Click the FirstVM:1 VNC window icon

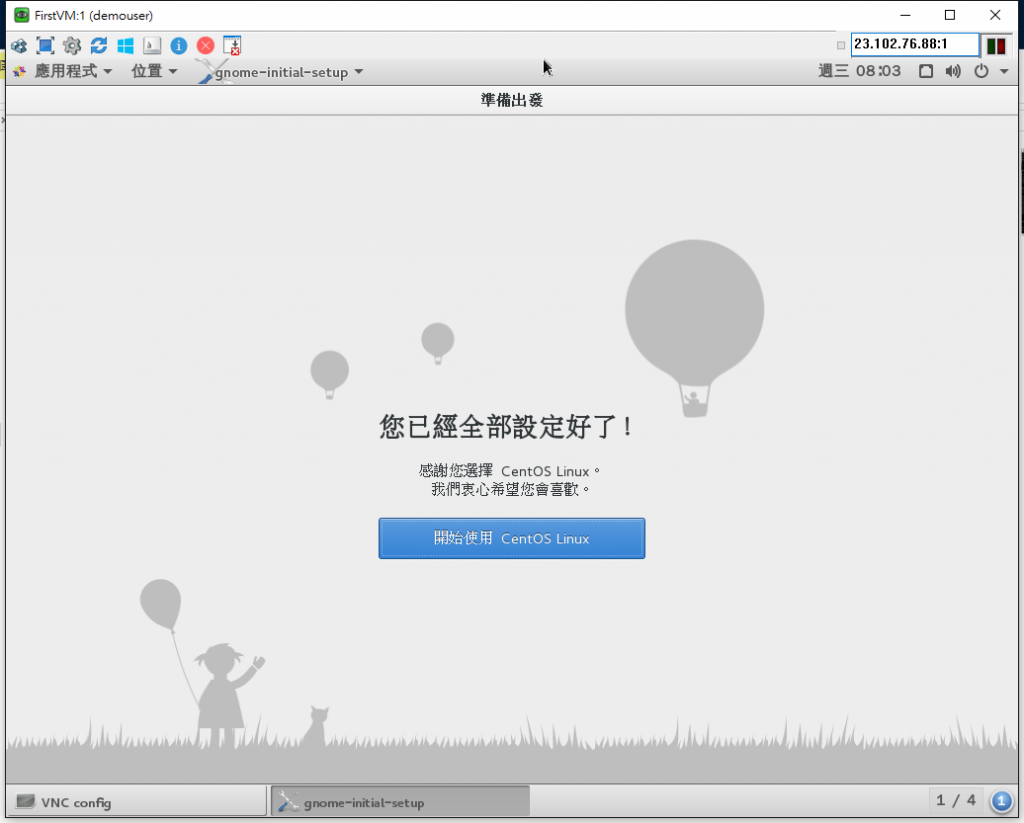[x=22, y=15]
